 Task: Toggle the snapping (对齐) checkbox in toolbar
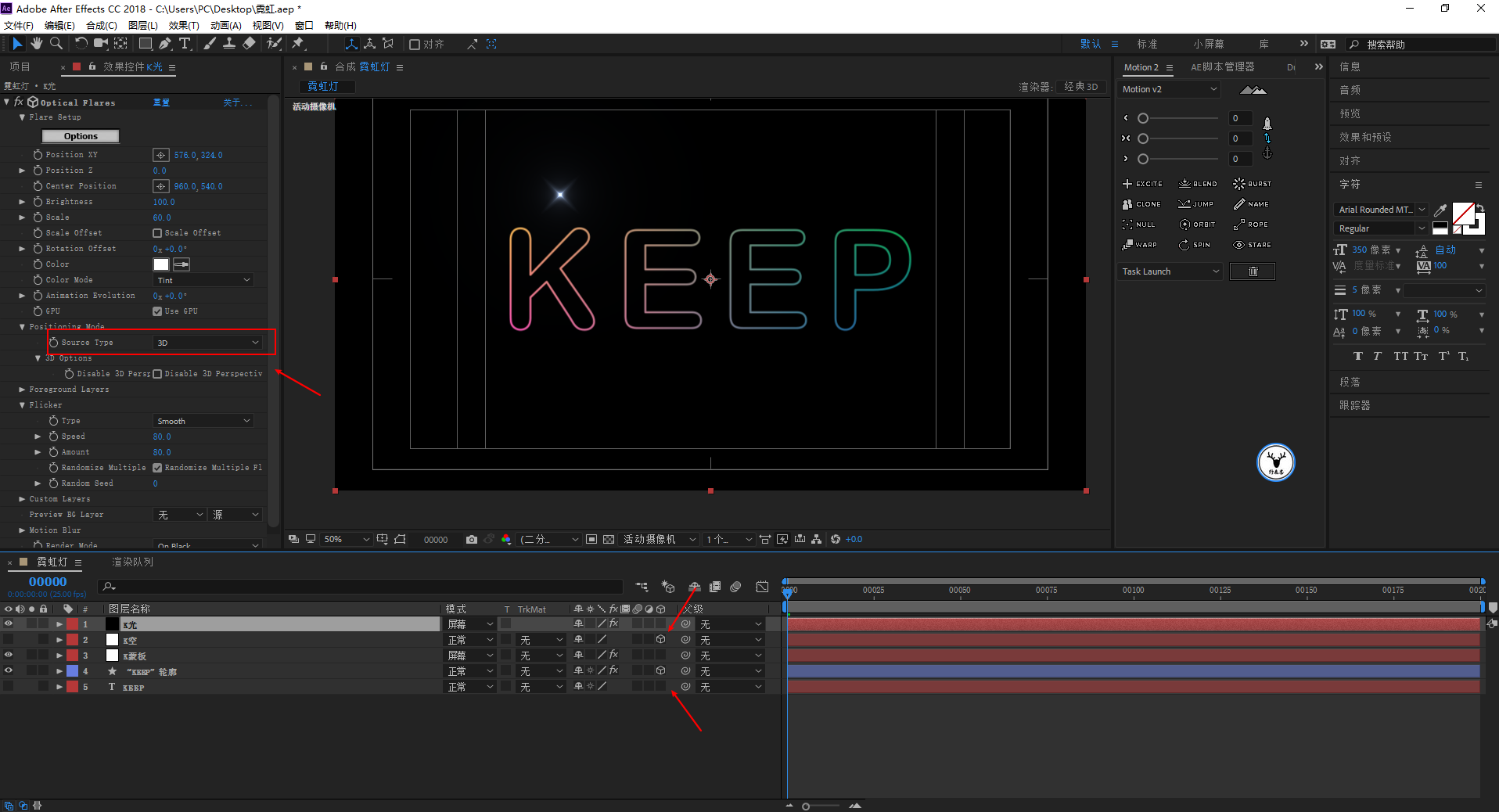point(415,45)
